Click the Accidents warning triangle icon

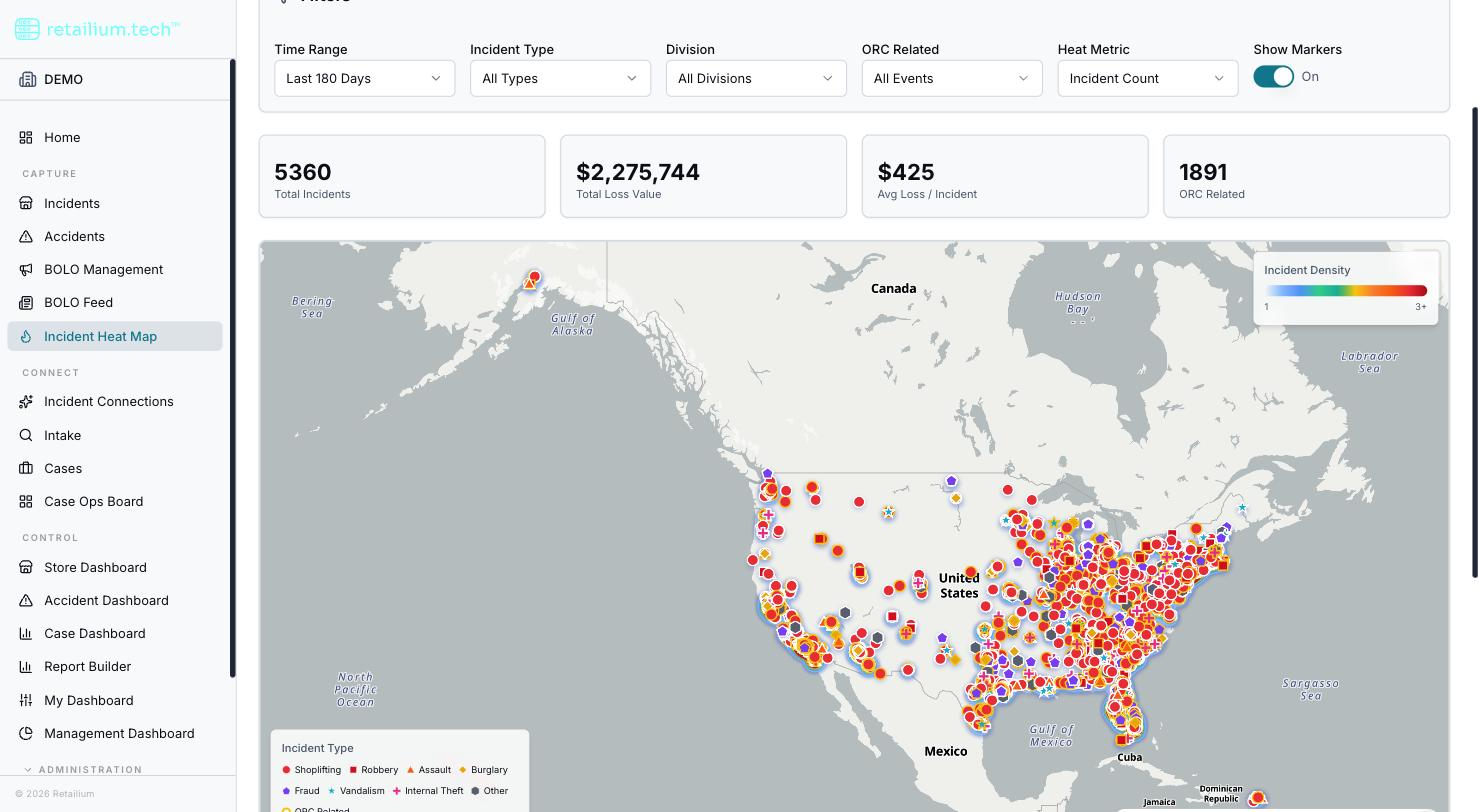tap(26, 236)
